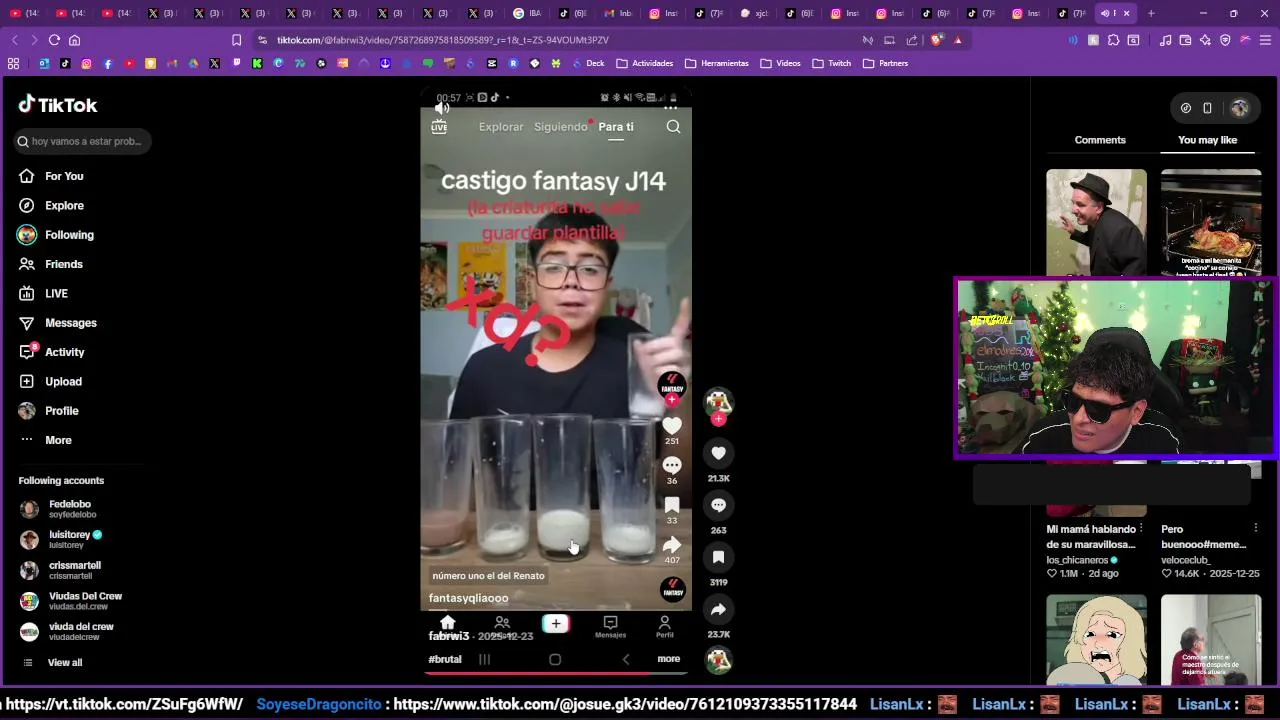Open get app phone icon
The height and width of the screenshot is (720, 1280).
[x=1207, y=108]
